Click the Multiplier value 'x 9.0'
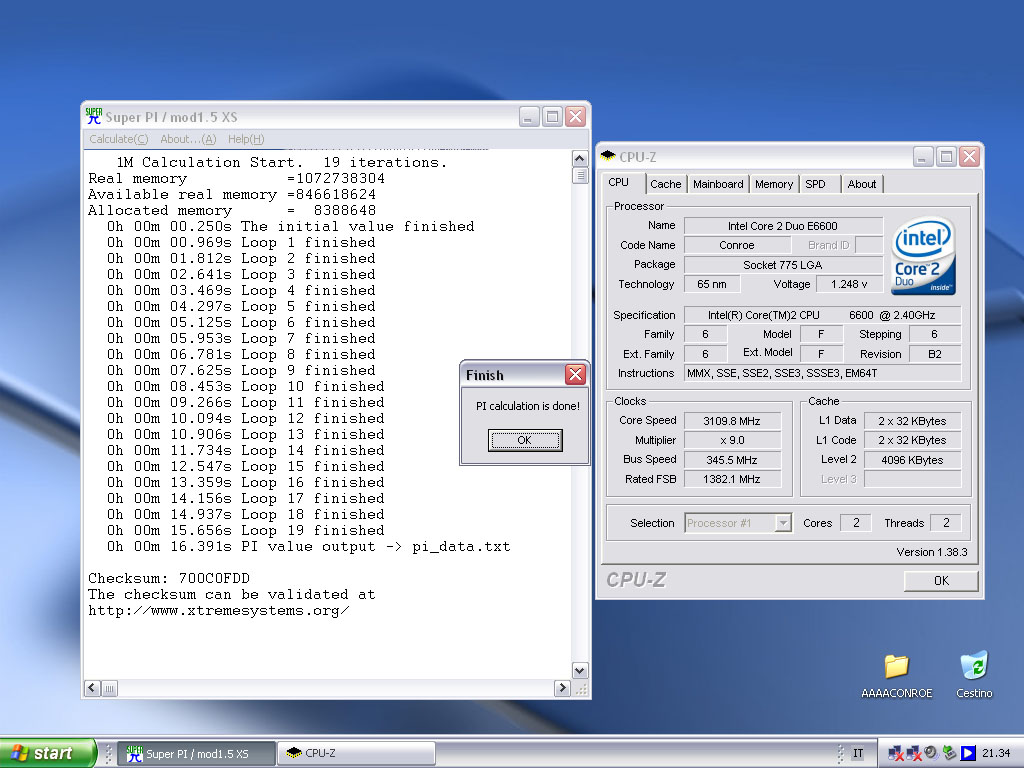 pyautogui.click(x=731, y=440)
